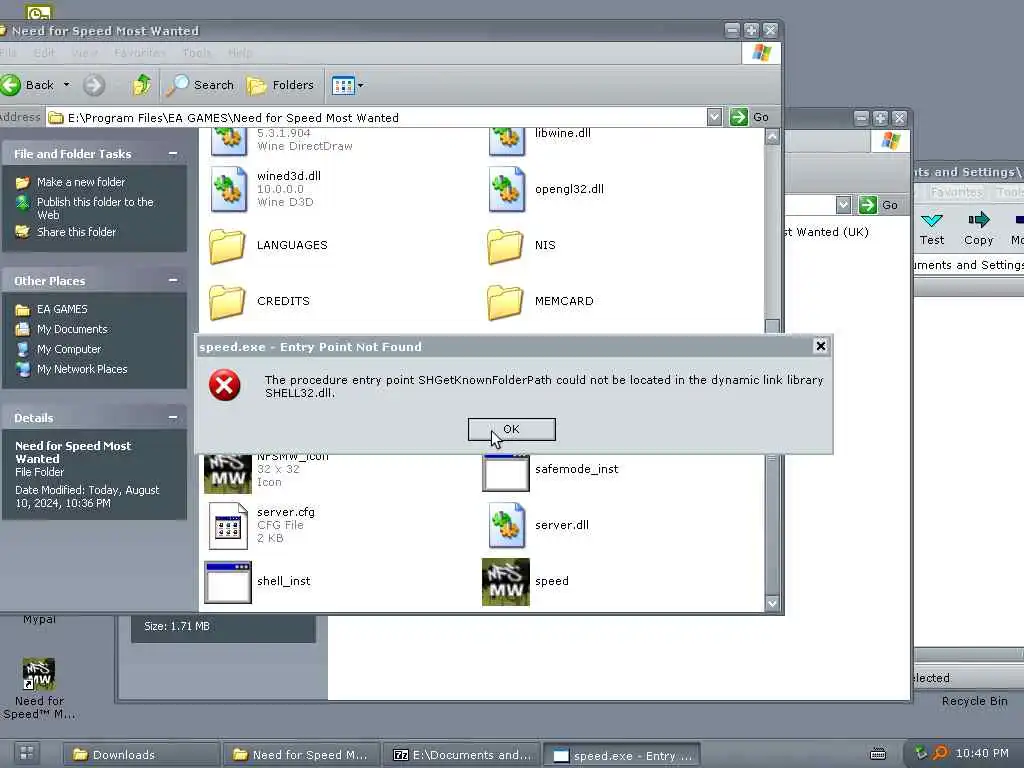Click the Start button on taskbar
Viewport: 1024px width, 768px height.
coord(27,753)
